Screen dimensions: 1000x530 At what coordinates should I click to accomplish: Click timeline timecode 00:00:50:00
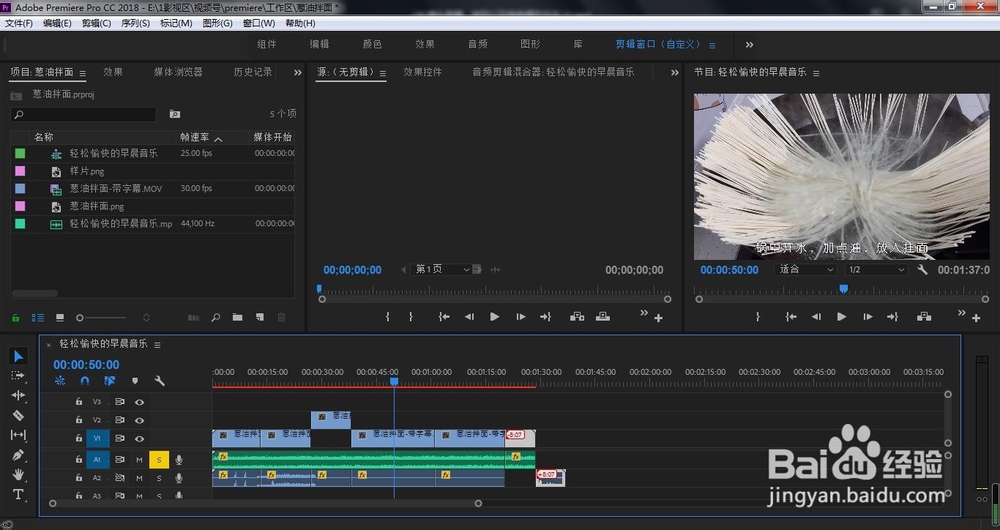(x=86, y=365)
